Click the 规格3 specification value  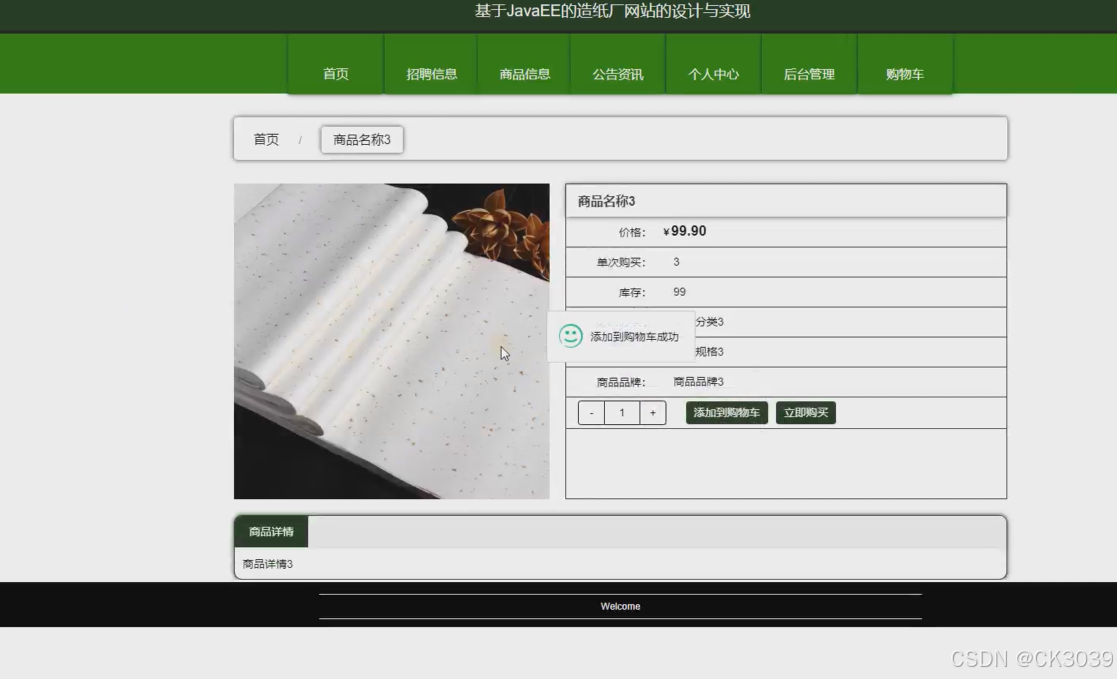pyautogui.click(x=710, y=352)
